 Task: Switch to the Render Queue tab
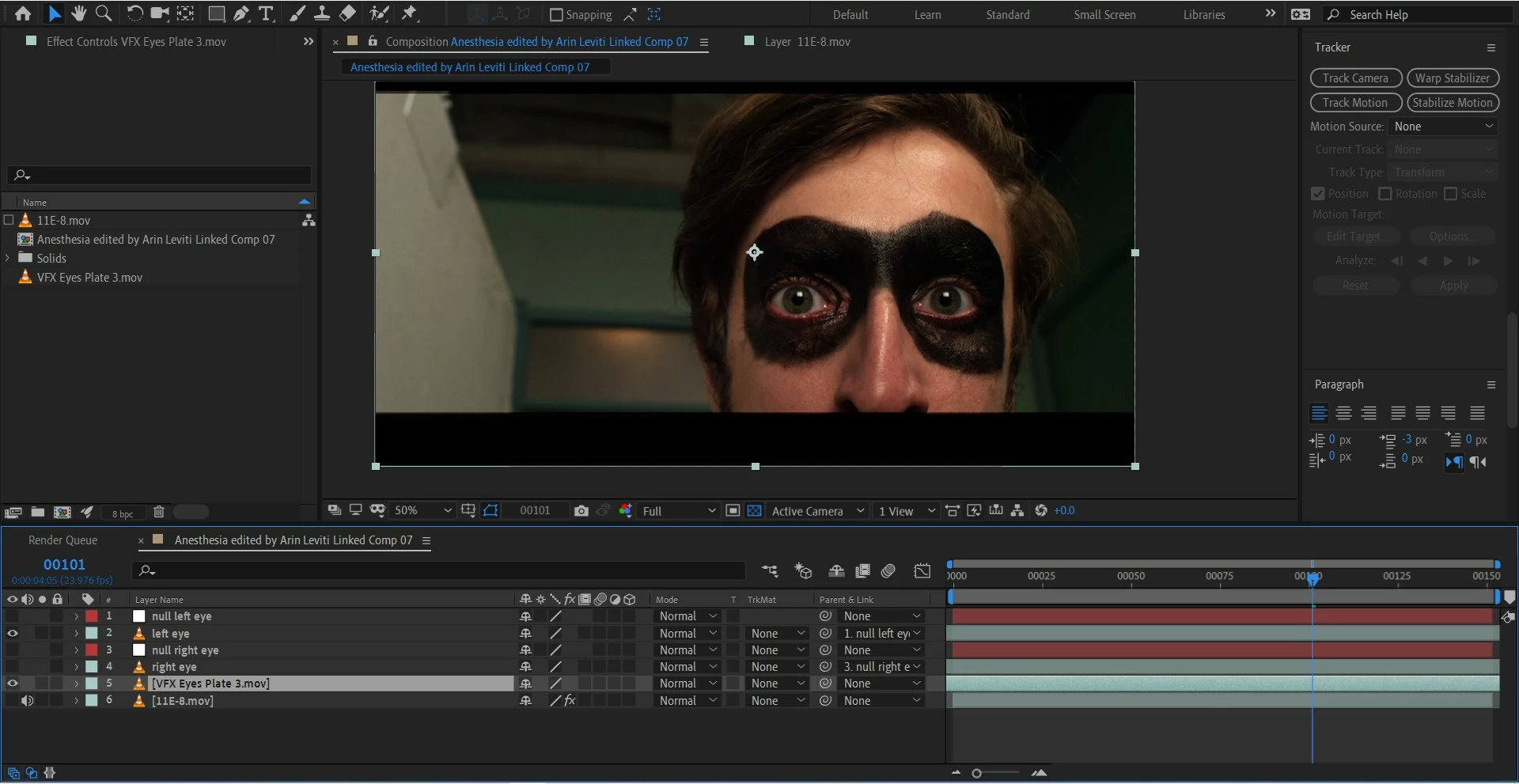(x=63, y=540)
